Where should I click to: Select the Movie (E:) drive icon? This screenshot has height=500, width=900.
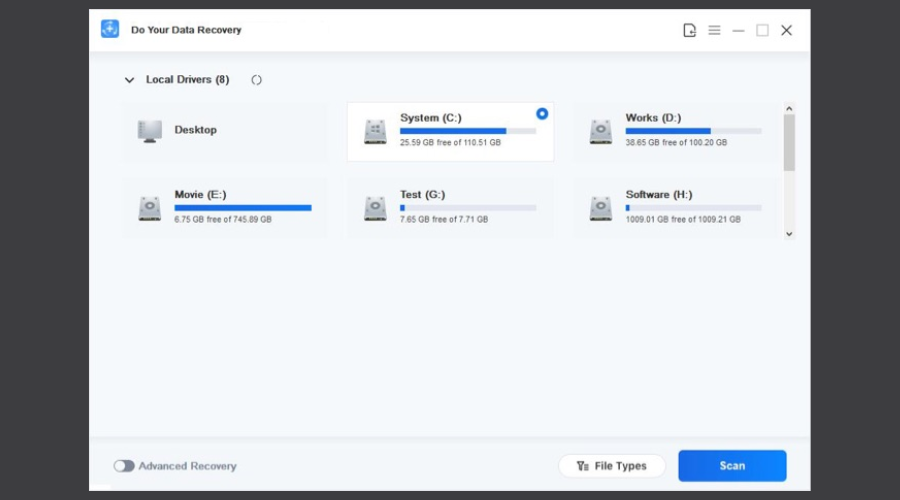point(150,208)
